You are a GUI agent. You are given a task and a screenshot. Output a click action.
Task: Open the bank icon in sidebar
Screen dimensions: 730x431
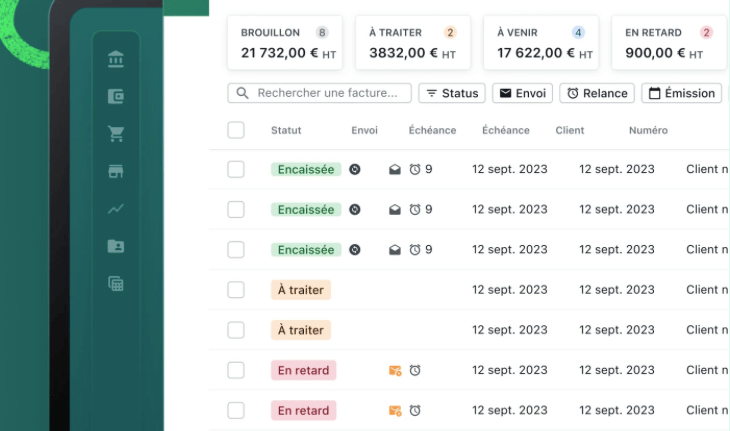[116, 60]
